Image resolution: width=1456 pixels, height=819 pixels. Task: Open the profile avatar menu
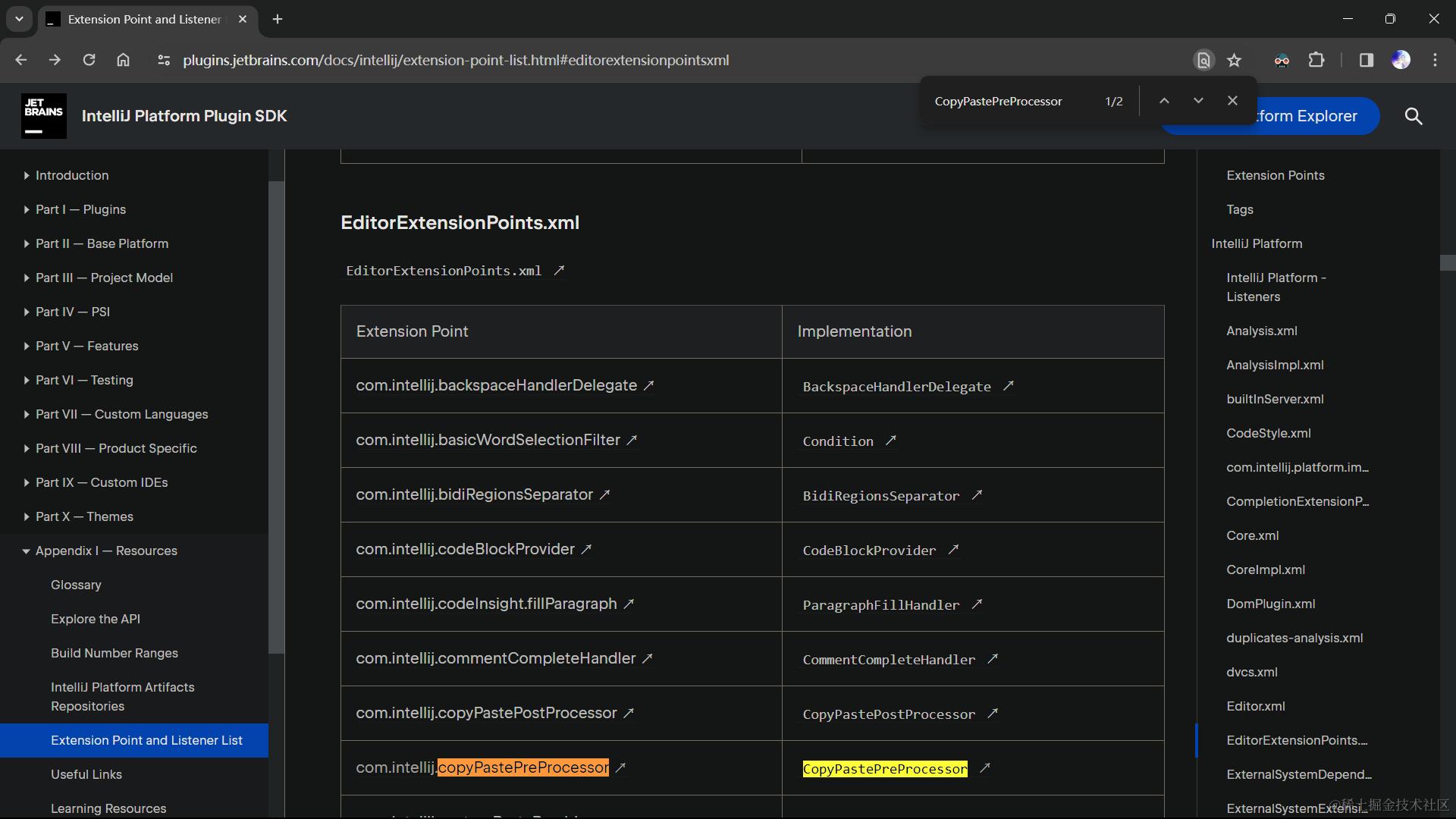[1401, 60]
